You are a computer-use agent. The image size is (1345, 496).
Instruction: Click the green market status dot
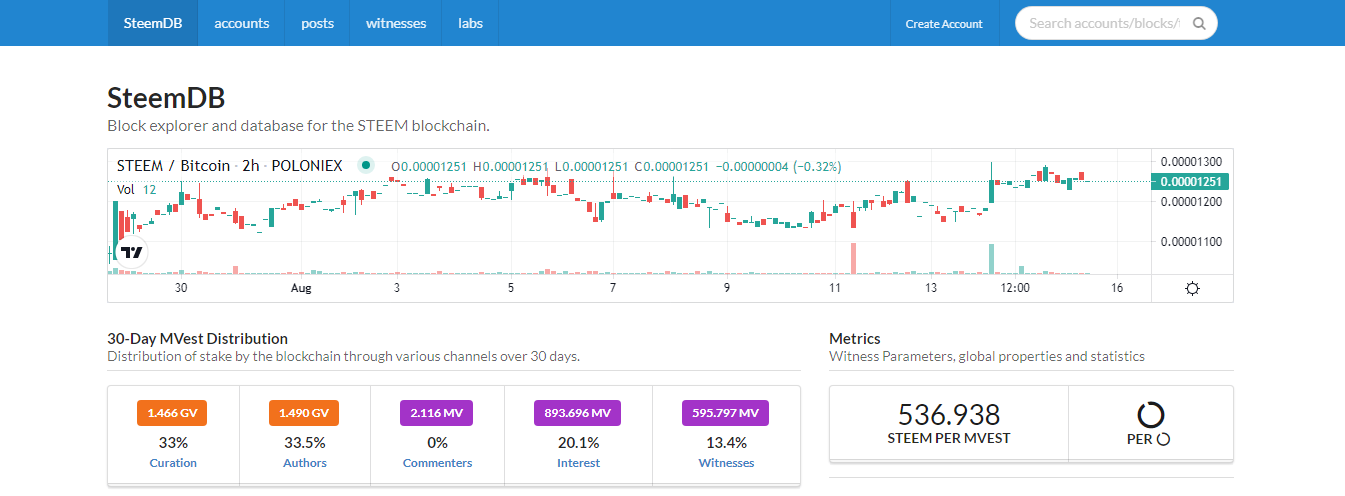pyautogui.click(x=366, y=165)
